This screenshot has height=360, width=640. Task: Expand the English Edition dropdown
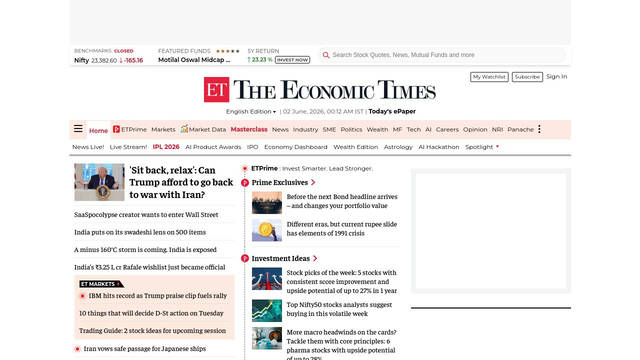click(x=251, y=111)
